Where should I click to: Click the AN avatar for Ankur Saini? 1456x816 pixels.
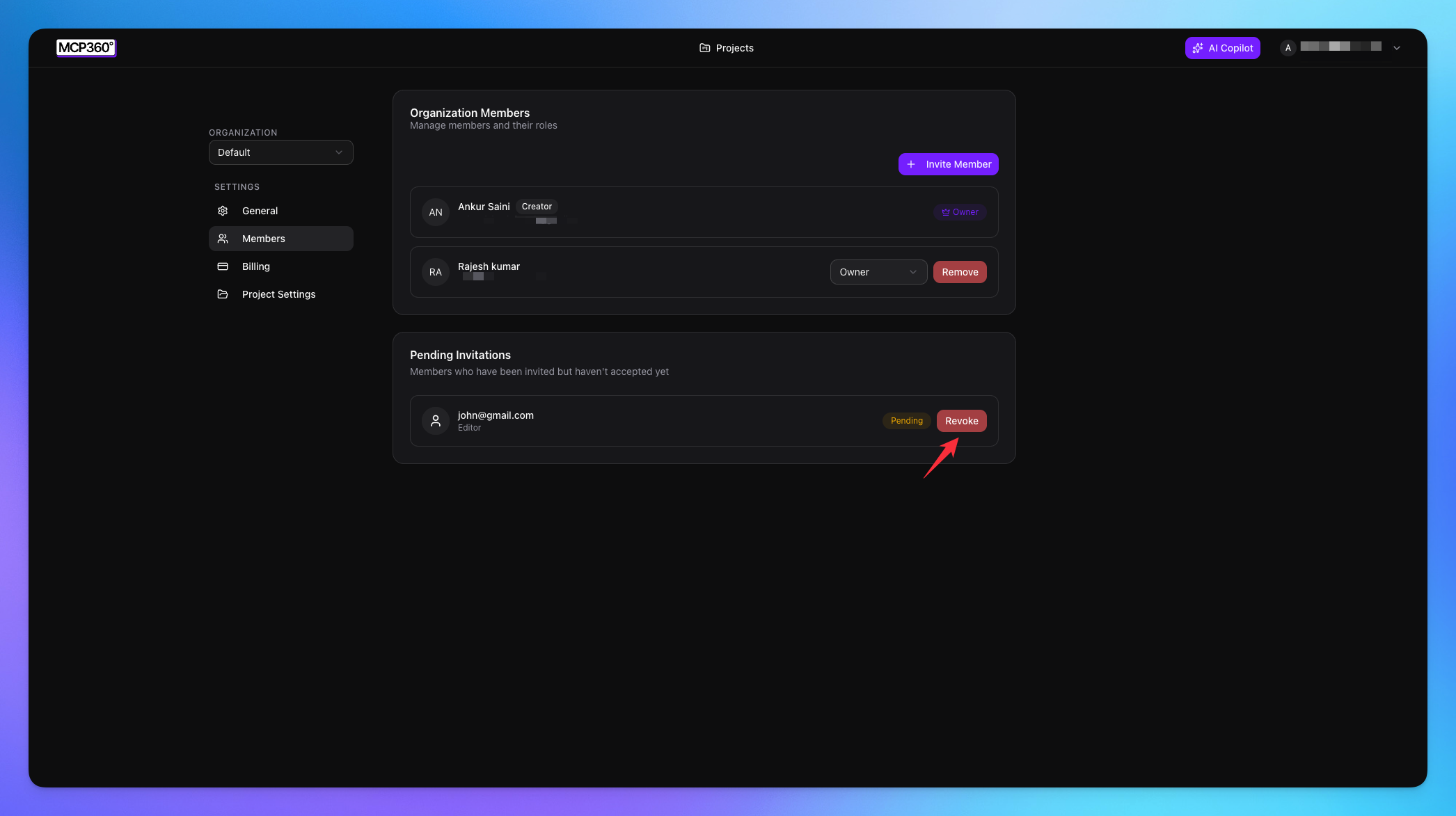tap(436, 212)
